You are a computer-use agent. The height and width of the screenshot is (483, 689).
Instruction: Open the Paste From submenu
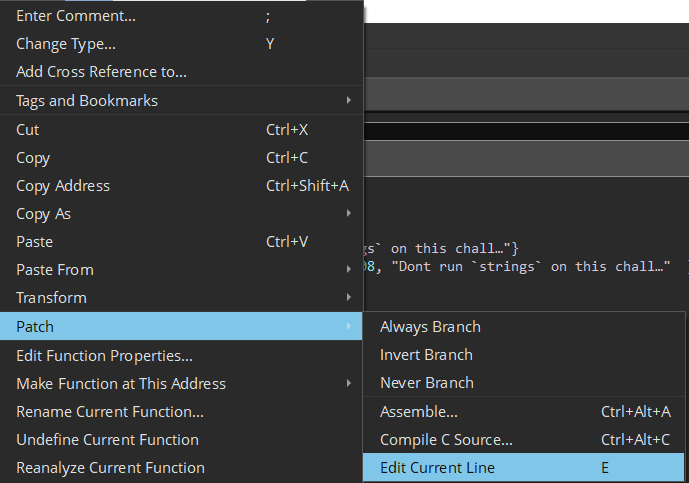click(x=55, y=270)
